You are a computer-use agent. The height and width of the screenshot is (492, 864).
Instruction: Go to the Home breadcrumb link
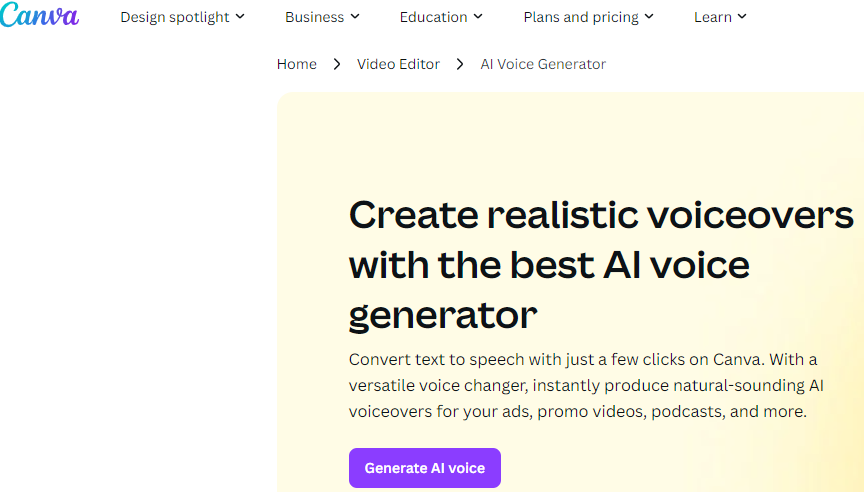pyautogui.click(x=297, y=64)
